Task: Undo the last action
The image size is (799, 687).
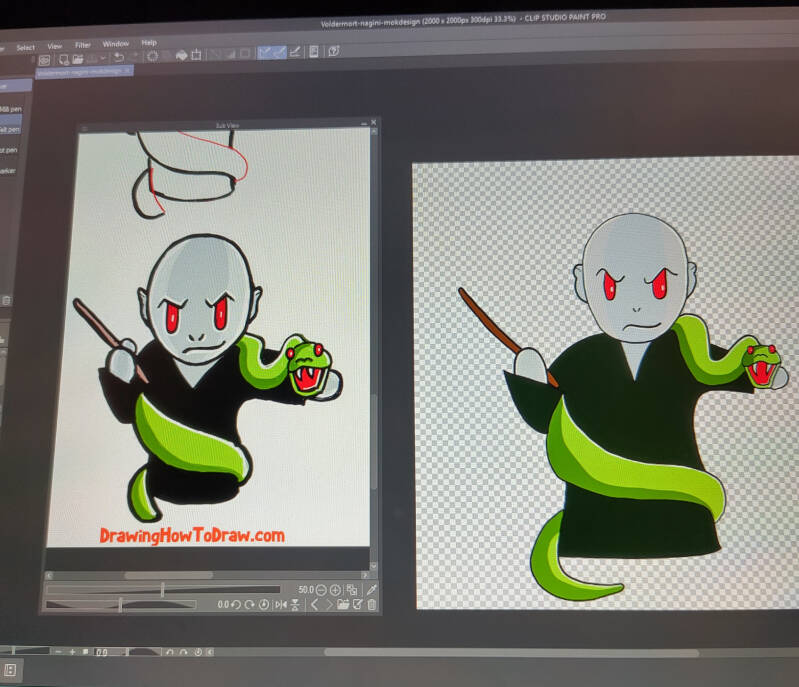Action: [119, 57]
